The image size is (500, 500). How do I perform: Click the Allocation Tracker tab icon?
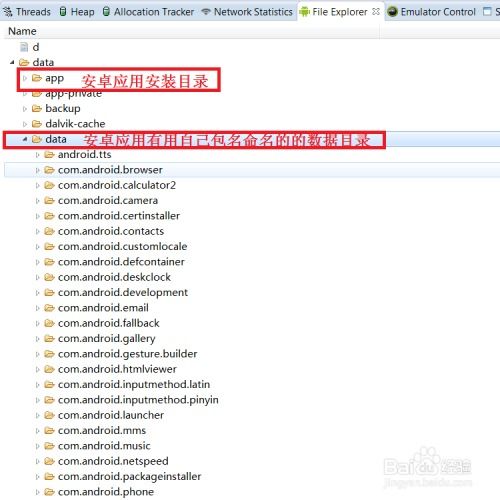point(106,12)
